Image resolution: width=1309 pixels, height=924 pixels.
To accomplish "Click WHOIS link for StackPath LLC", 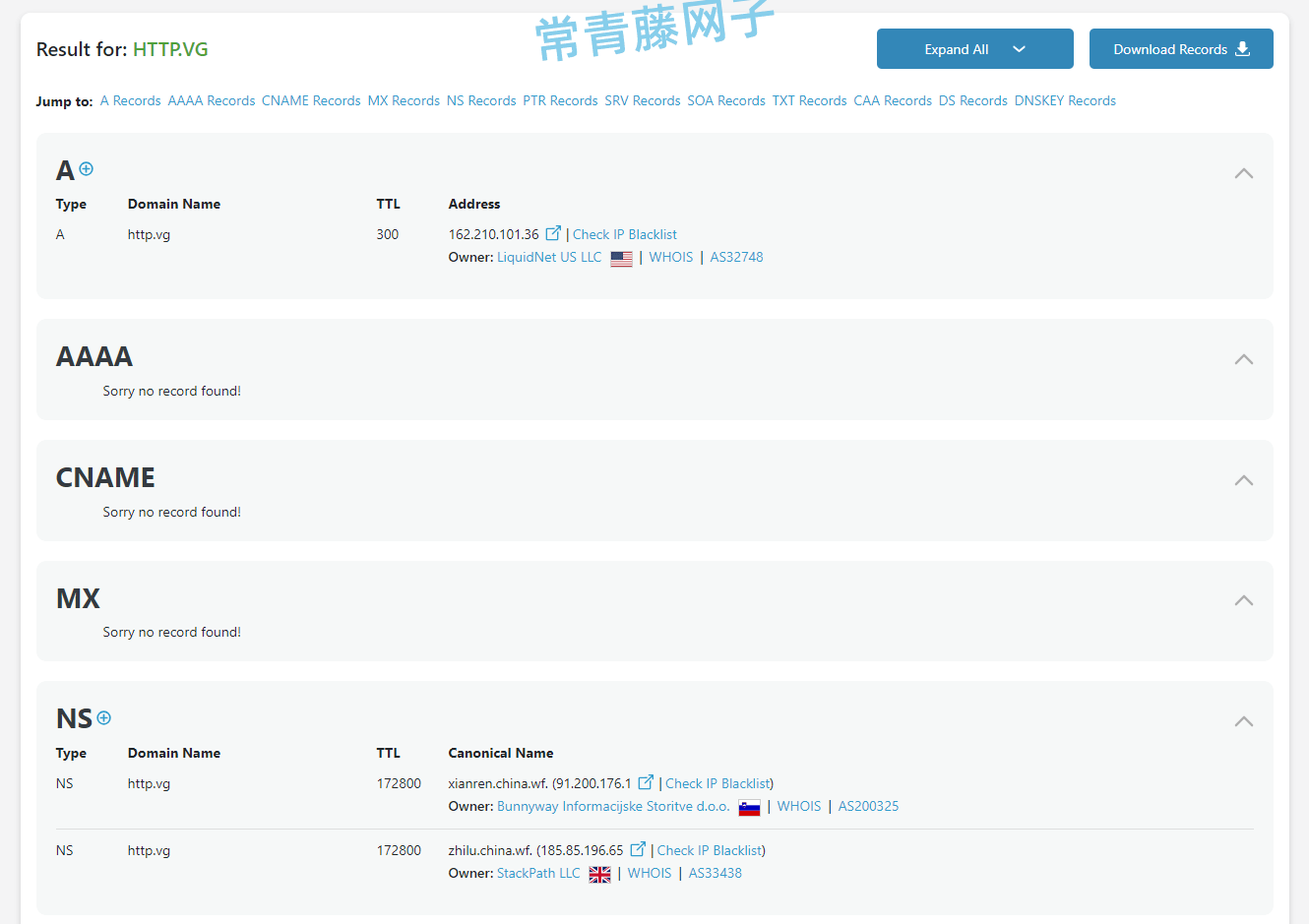I will click(650, 873).
